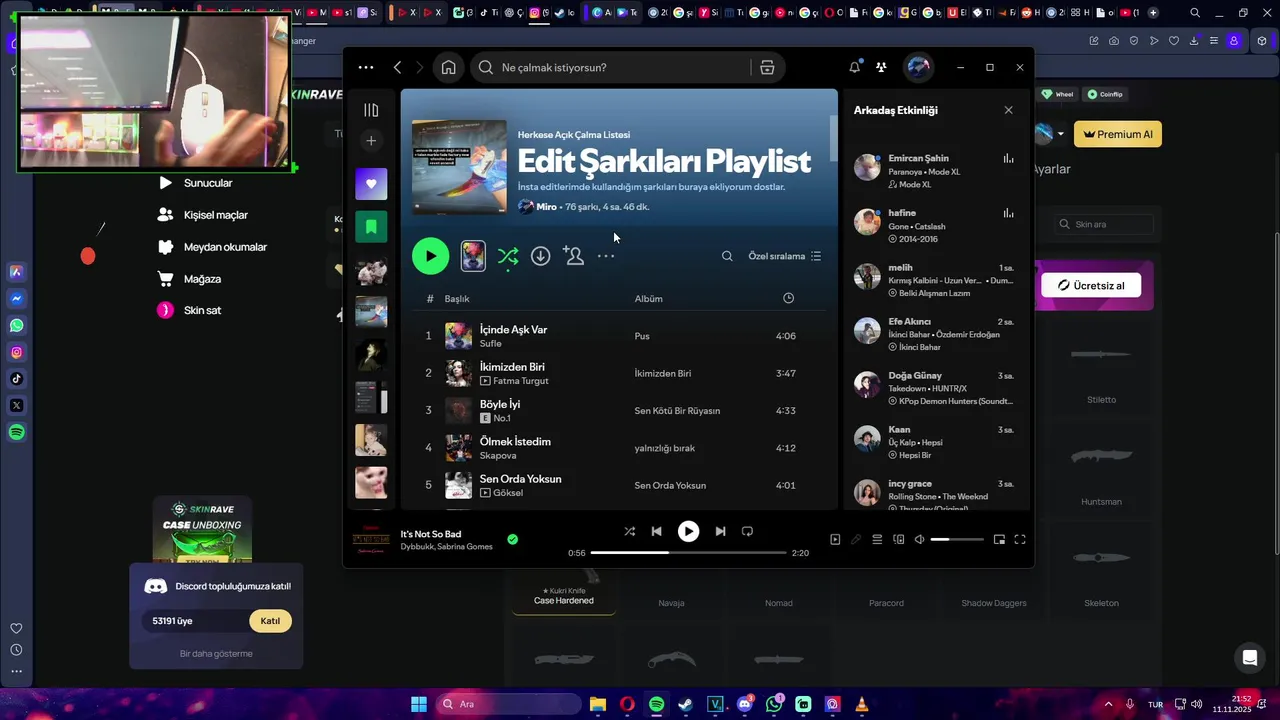Open the Spotify profile avatar menu
This screenshot has height=720, width=1280.
click(918, 67)
